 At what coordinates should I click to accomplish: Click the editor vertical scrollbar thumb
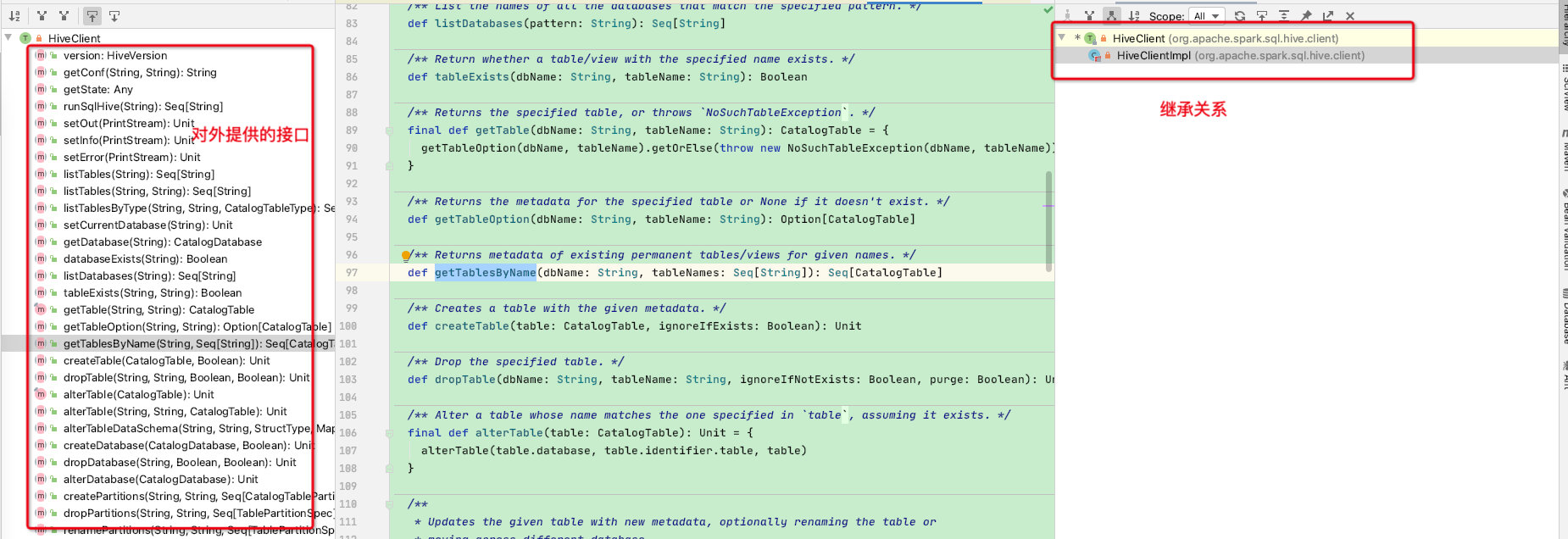click(1049, 222)
